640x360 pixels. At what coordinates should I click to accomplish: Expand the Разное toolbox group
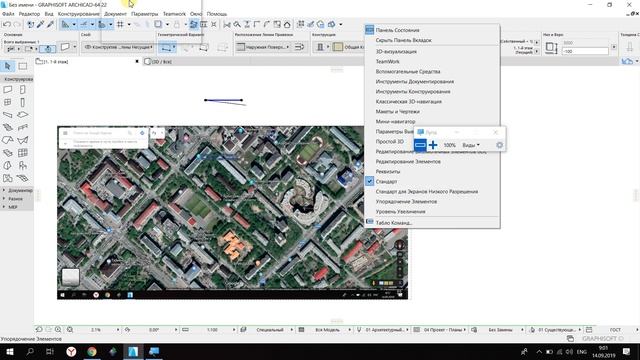click(17, 199)
